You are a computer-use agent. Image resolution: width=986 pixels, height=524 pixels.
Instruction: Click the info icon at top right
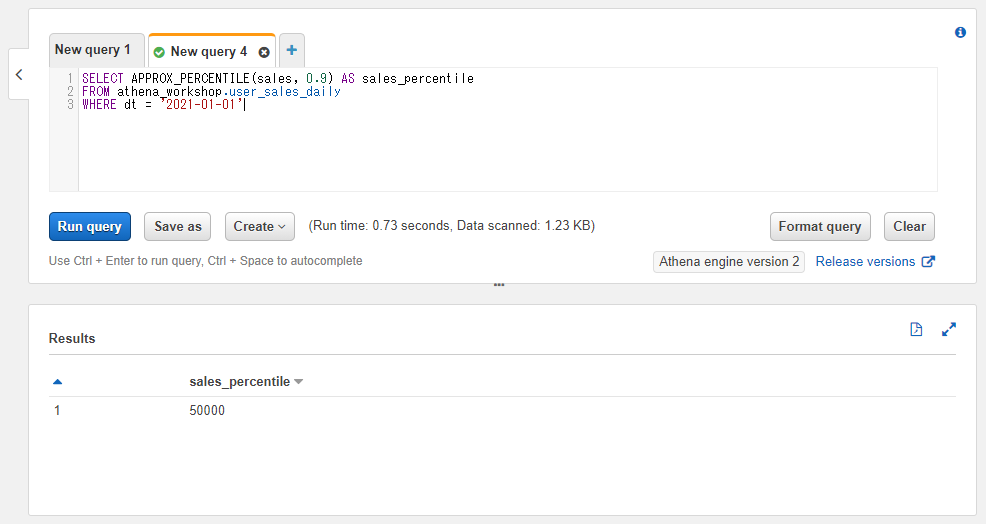[960, 32]
